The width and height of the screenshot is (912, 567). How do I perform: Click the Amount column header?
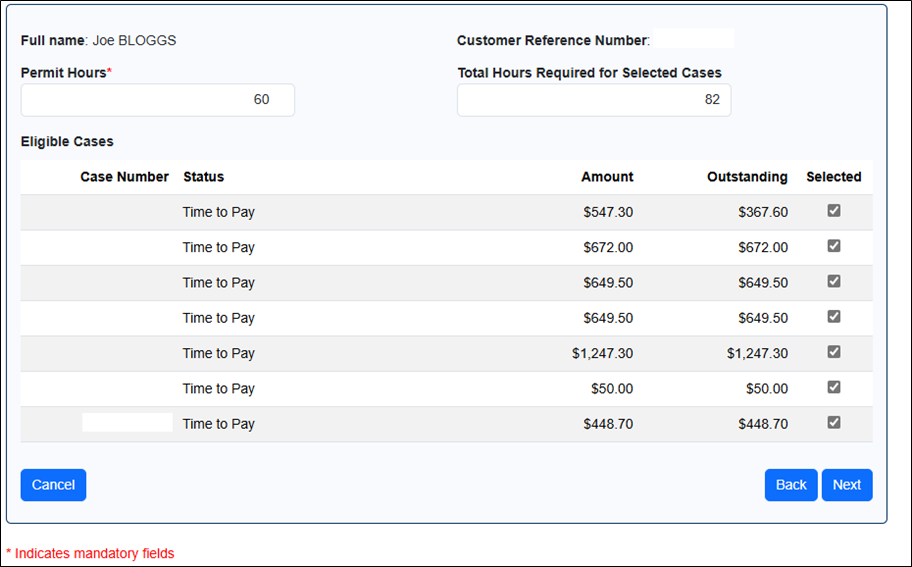coord(607,177)
